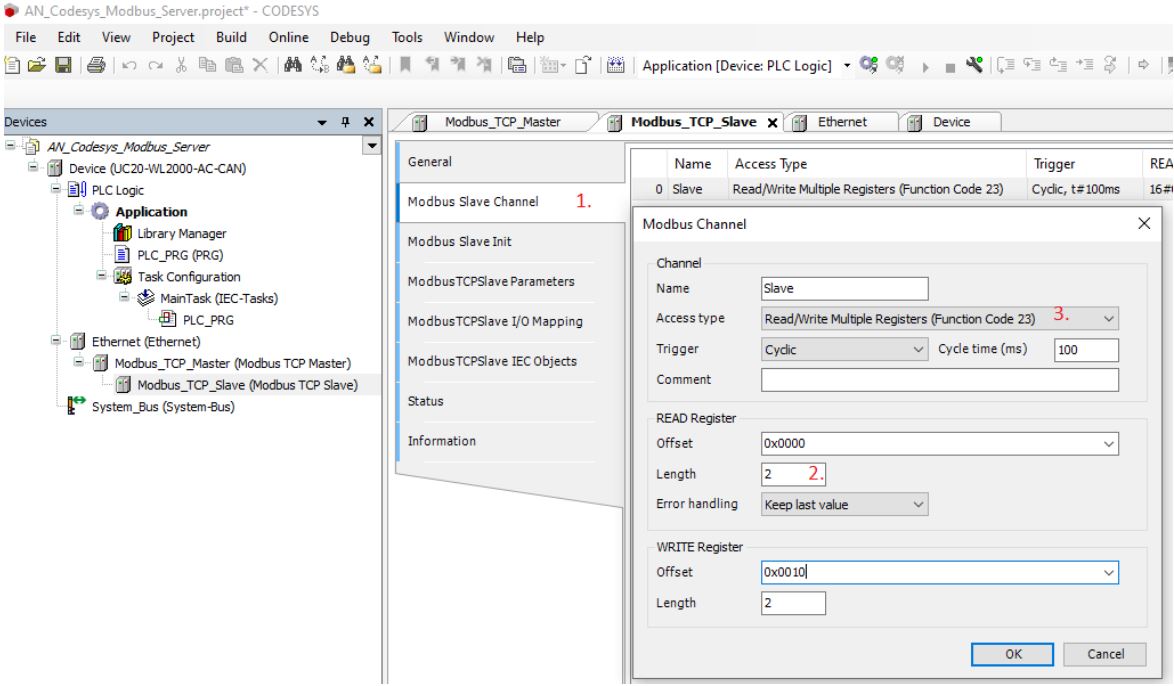Click the Cut scissors icon
This screenshot has width=1174, height=686.
point(181,65)
